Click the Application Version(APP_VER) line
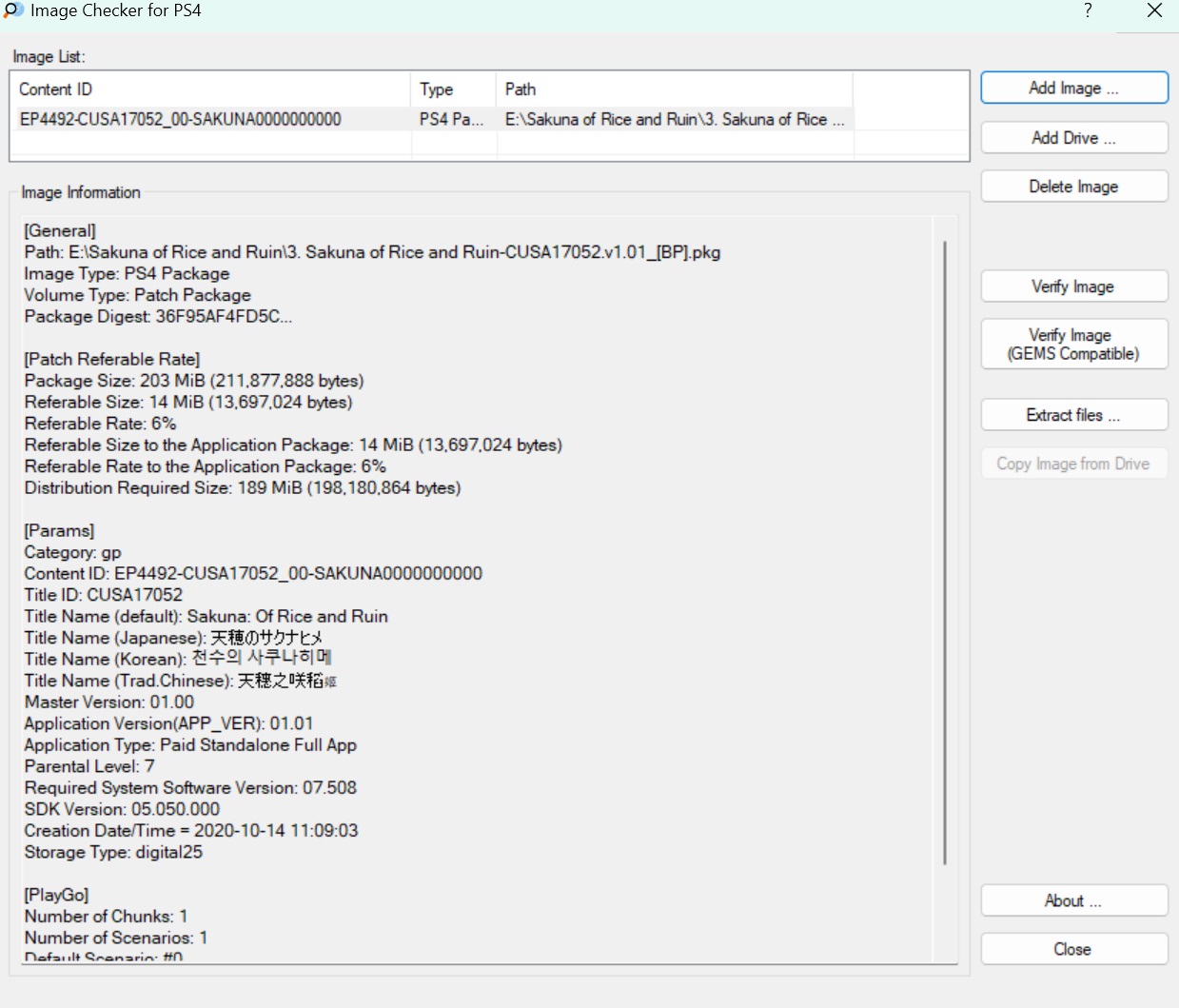The height and width of the screenshot is (1008, 1179). tap(169, 723)
